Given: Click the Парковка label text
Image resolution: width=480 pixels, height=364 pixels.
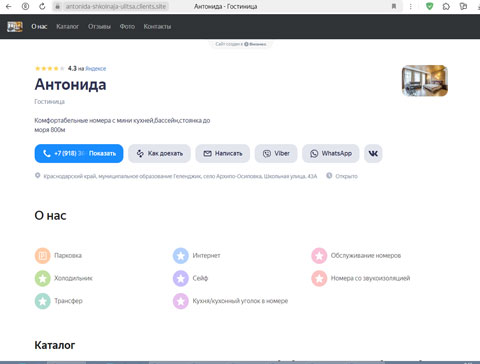Looking at the screenshot, I should 68,256.
